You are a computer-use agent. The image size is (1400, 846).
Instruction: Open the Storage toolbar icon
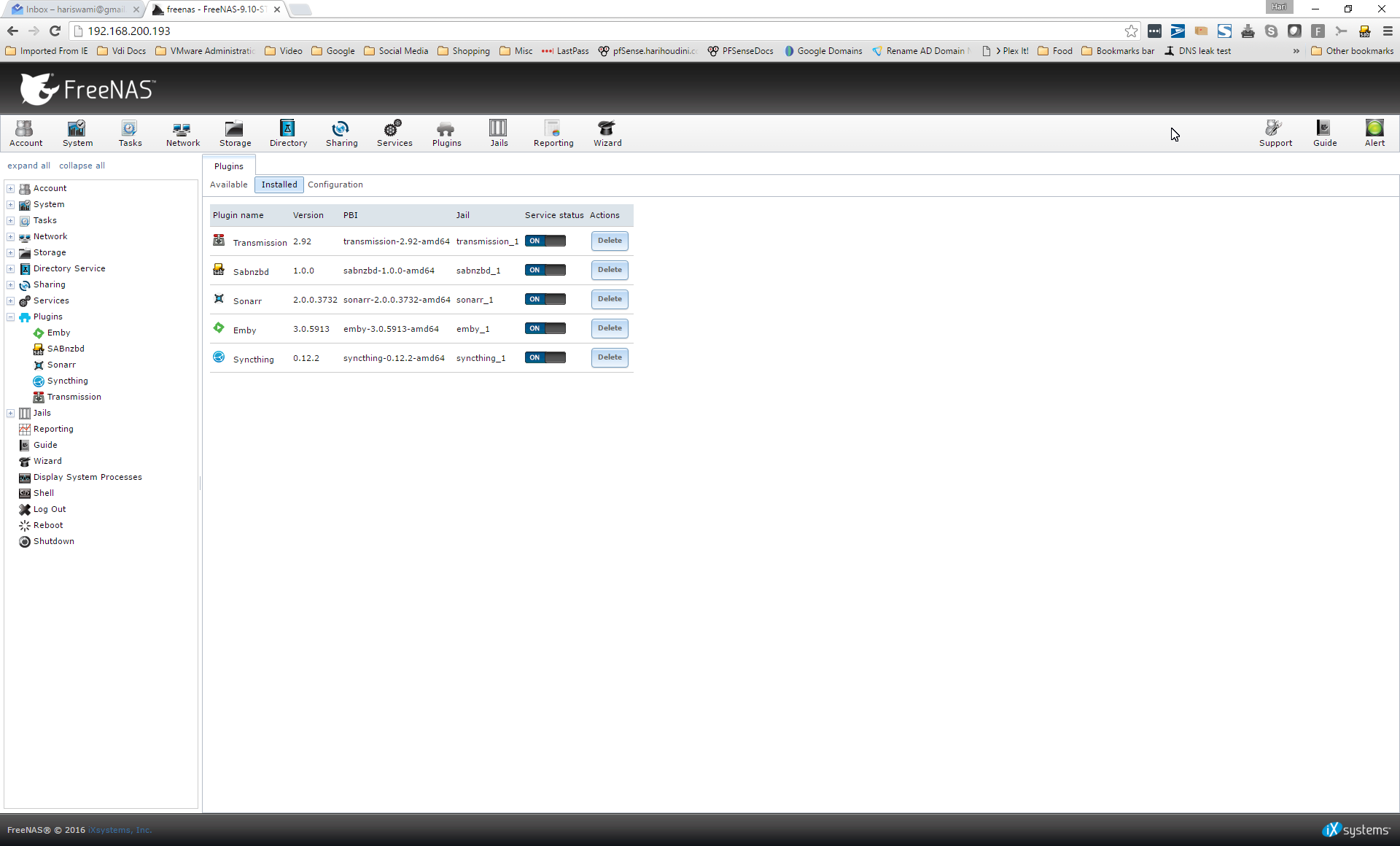235,133
